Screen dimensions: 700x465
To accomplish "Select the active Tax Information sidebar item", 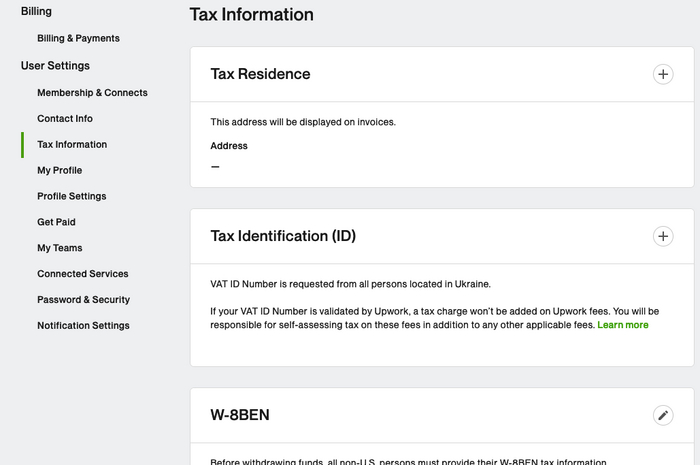I will coord(72,145).
